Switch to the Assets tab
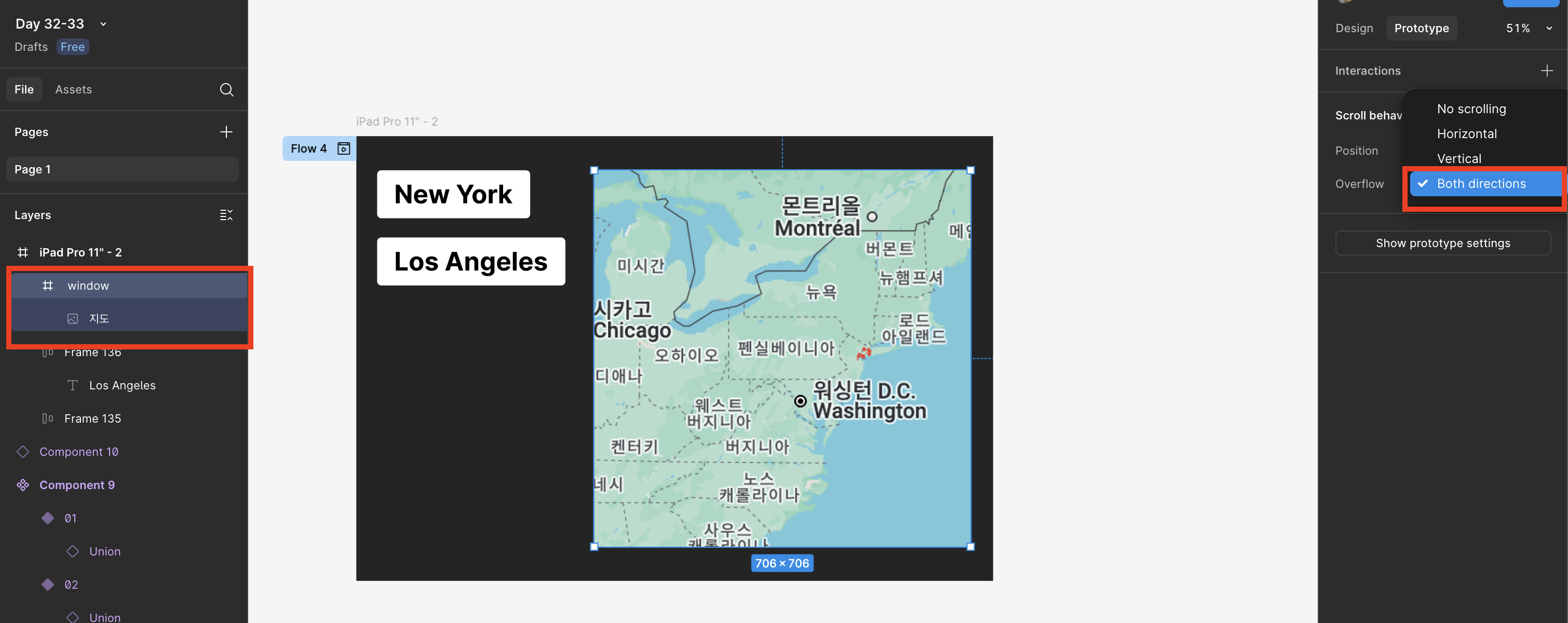 73,89
